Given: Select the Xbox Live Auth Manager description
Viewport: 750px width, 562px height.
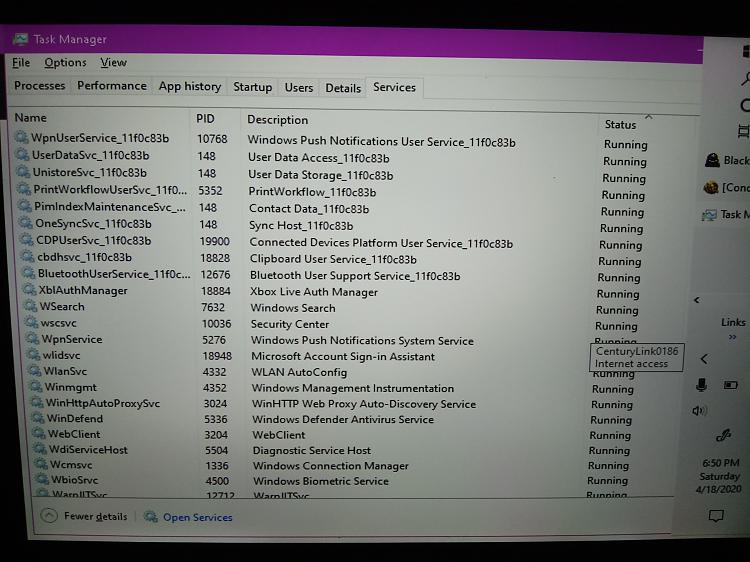Looking at the screenshot, I should point(314,292).
